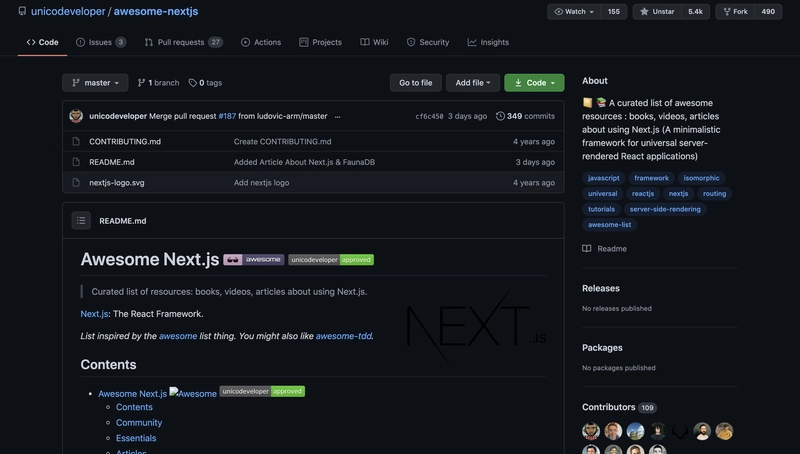View the 0 tags link
The height and width of the screenshot is (454, 800).
click(206, 83)
